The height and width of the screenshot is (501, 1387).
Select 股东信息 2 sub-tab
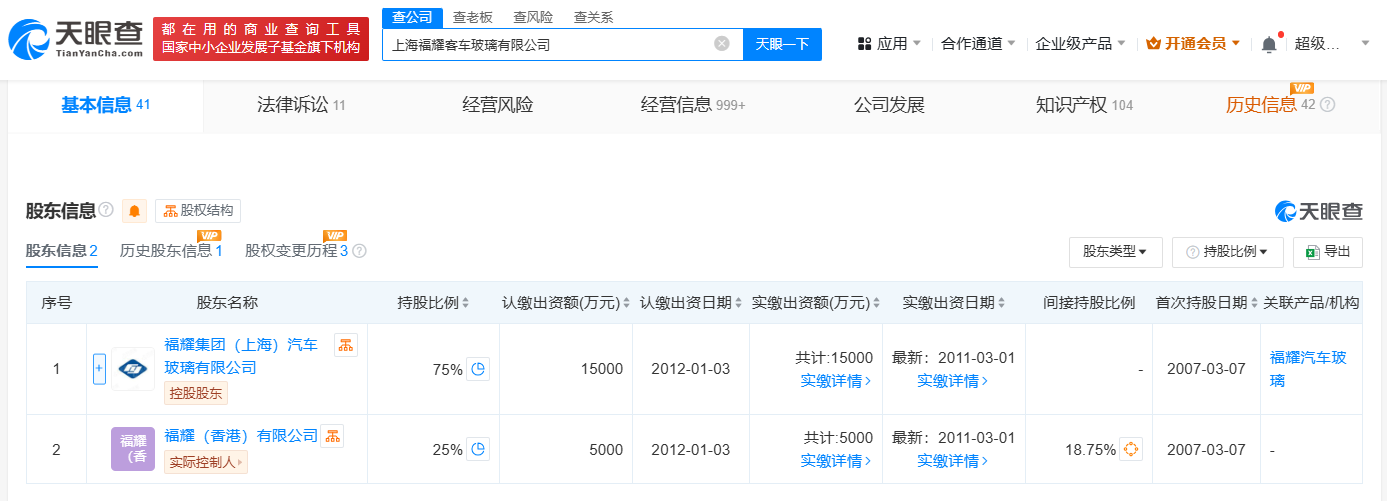pyautogui.click(x=61, y=251)
